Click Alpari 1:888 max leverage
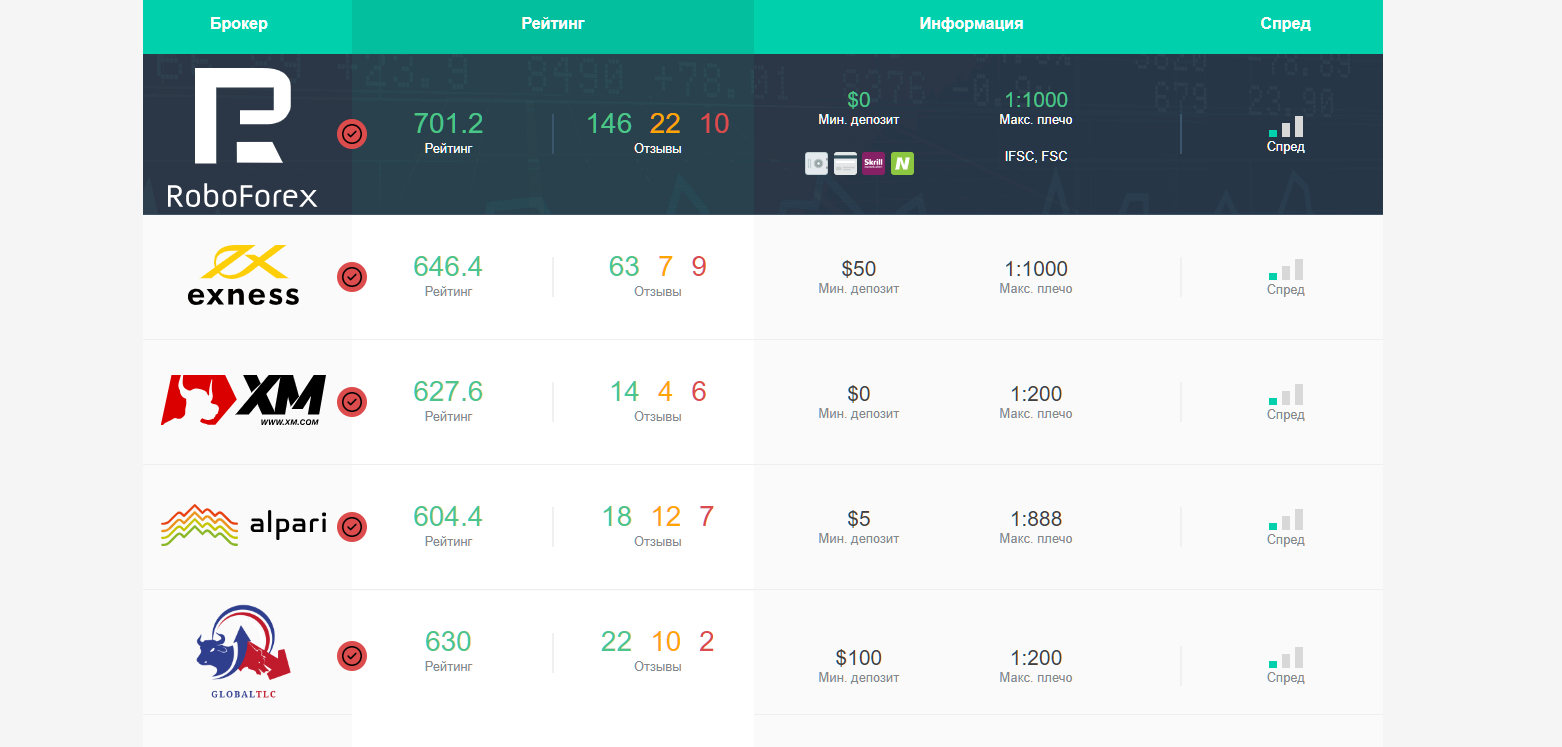Viewport: 1562px width, 747px height. 1036,519
